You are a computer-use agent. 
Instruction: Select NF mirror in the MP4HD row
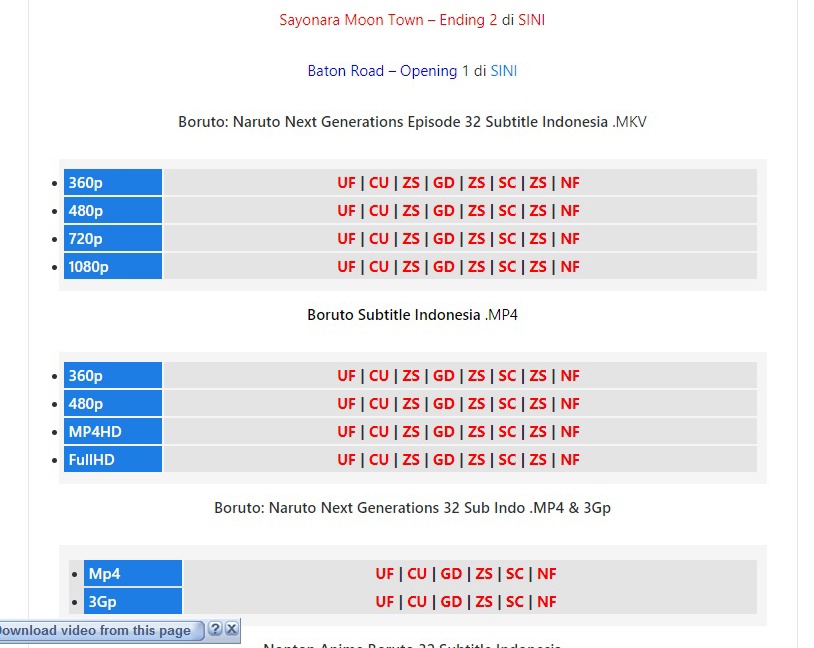pyautogui.click(x=569, y=432)
